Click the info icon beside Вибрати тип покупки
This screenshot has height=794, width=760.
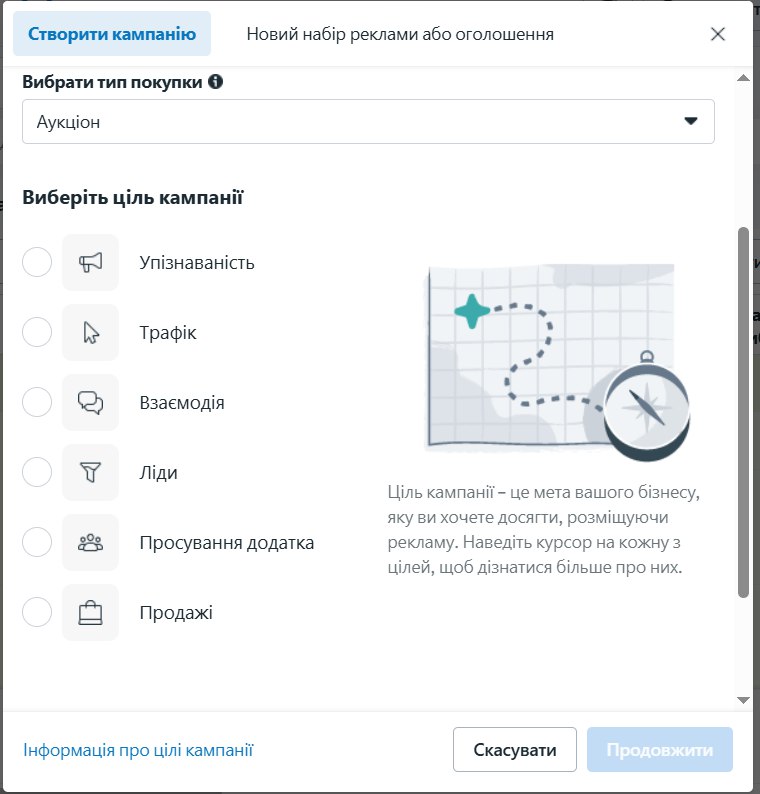215,82
